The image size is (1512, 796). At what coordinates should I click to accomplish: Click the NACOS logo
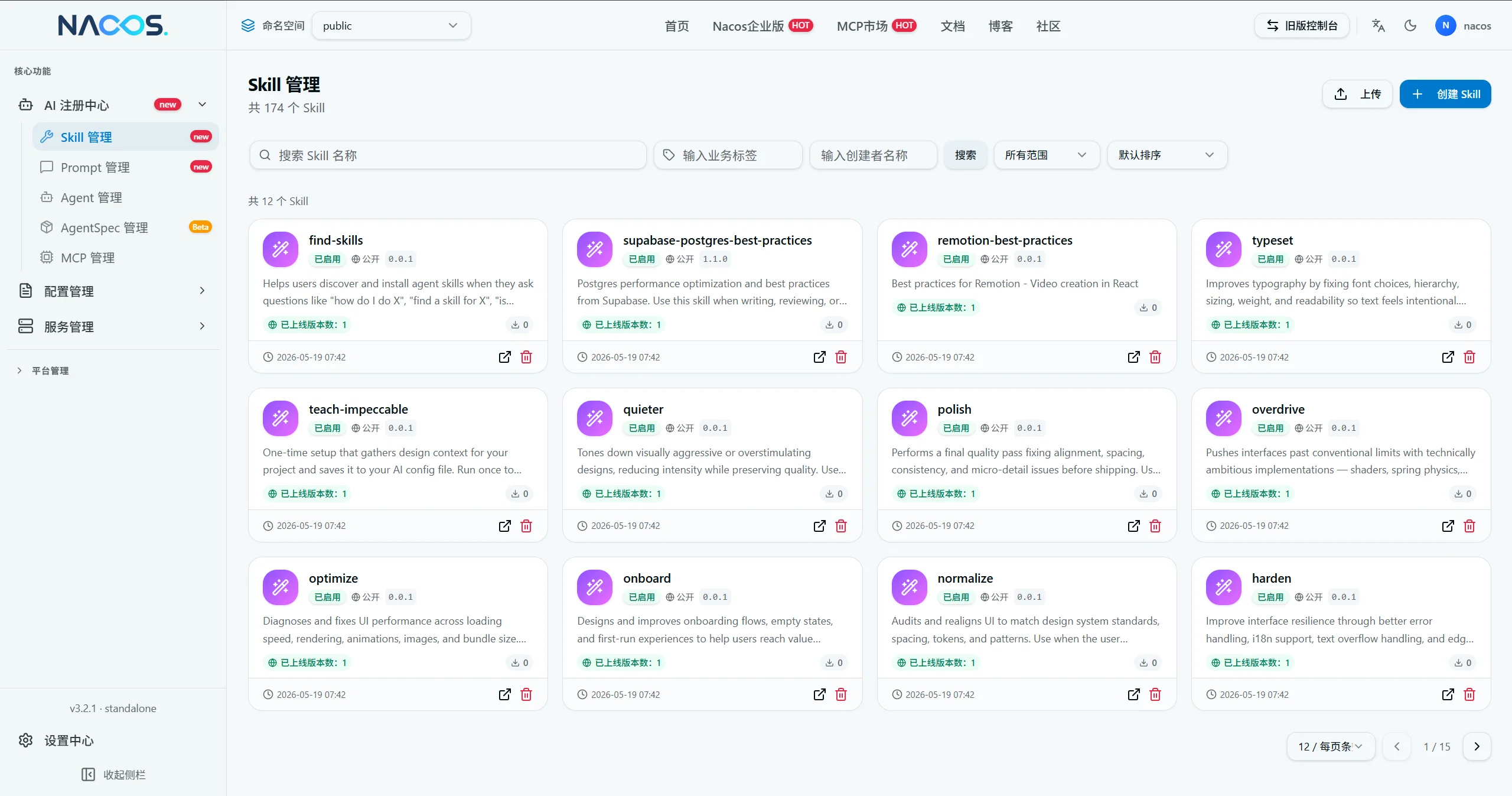(113, 25)
